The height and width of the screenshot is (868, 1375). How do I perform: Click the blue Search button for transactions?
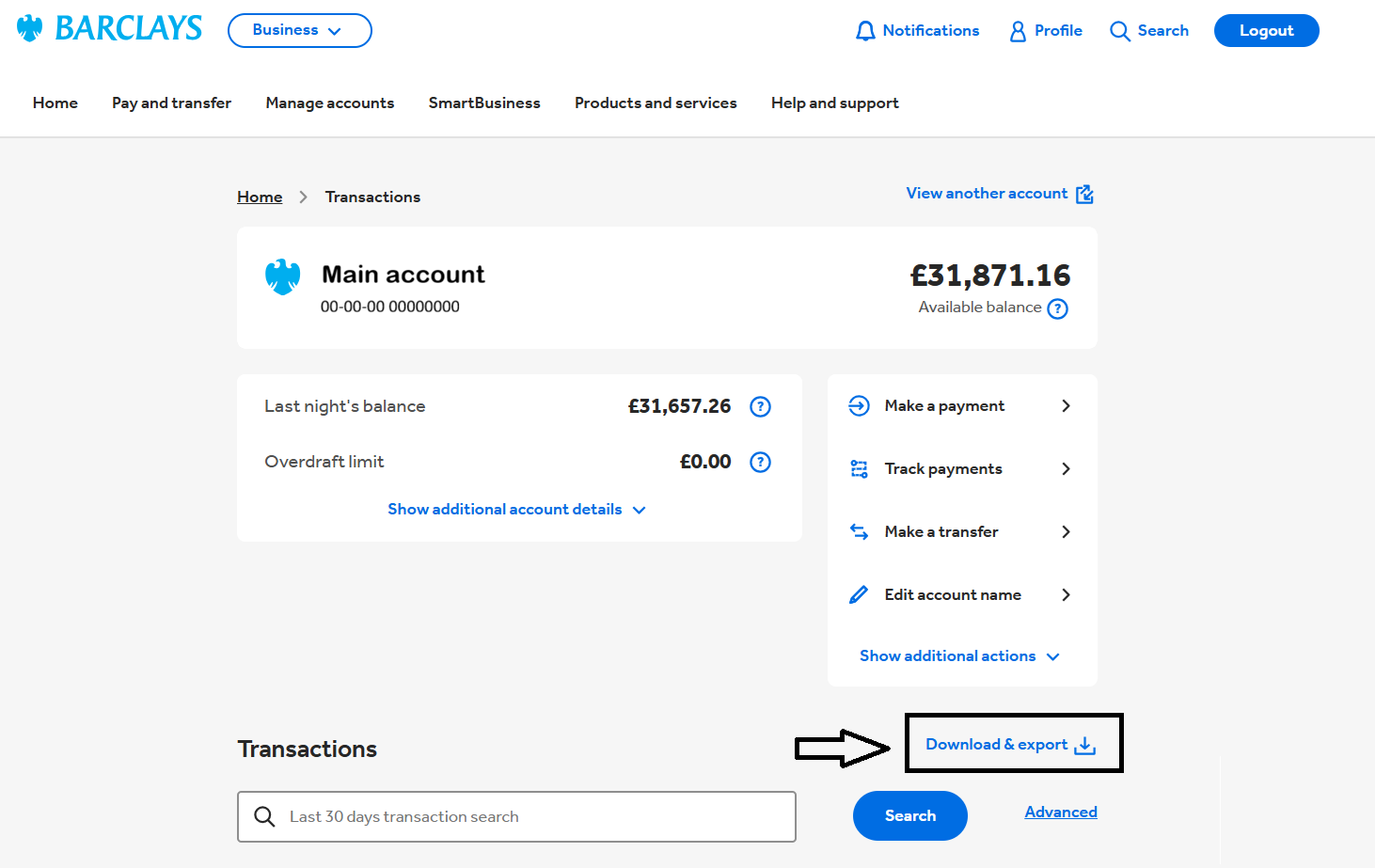point(910,815)
